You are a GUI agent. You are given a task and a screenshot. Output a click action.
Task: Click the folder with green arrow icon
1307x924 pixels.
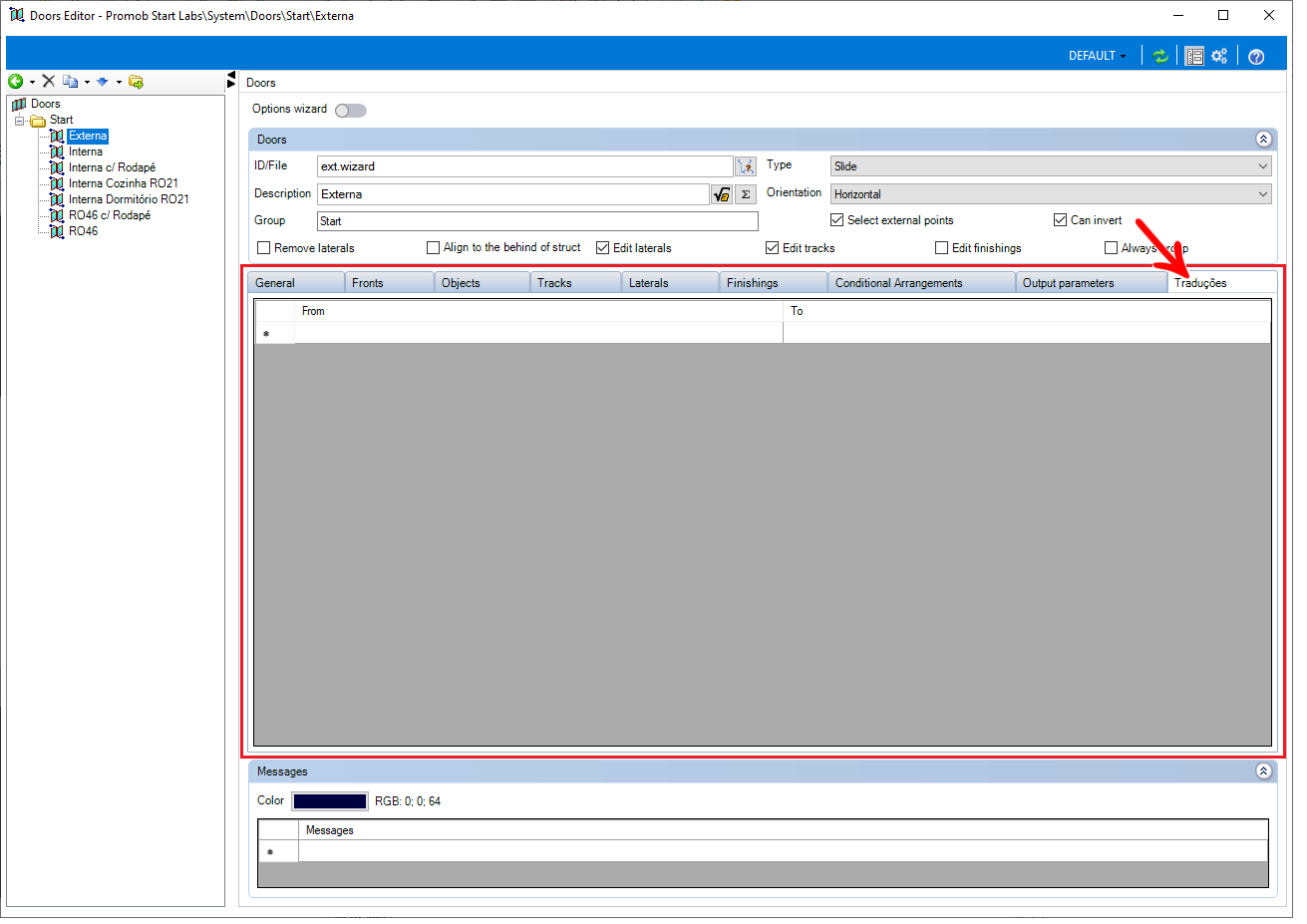[x=136, y=82]
